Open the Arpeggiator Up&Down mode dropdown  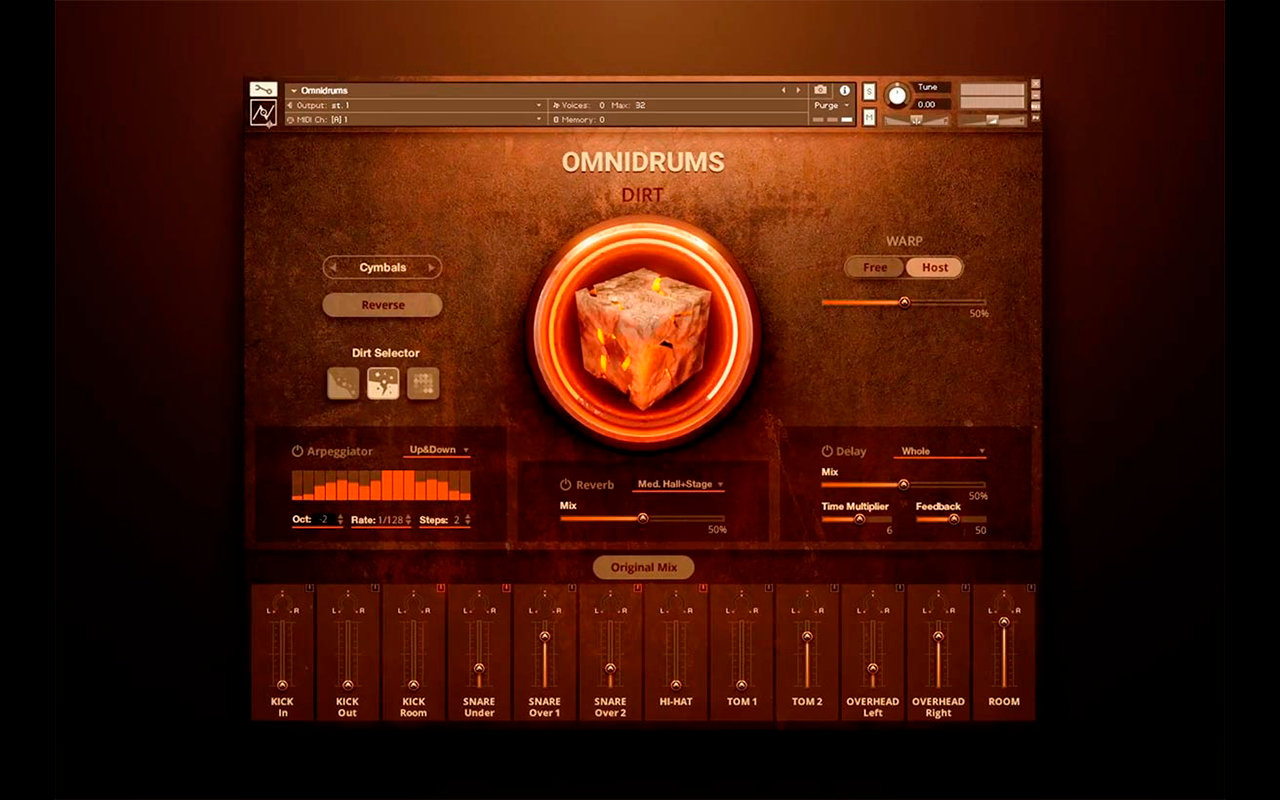(439, 450)
